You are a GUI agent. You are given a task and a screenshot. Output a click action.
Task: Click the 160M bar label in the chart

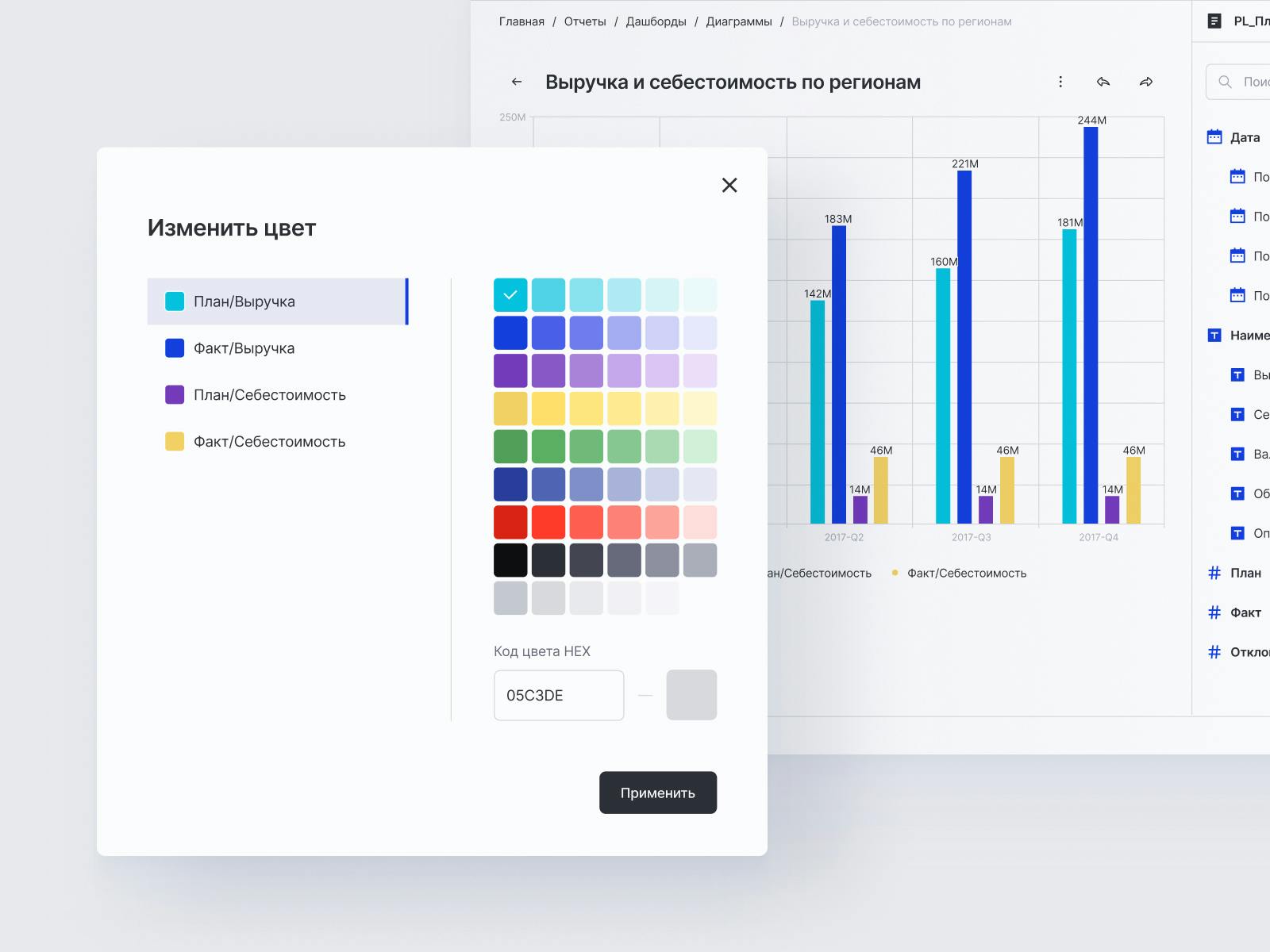pos(944,262)
